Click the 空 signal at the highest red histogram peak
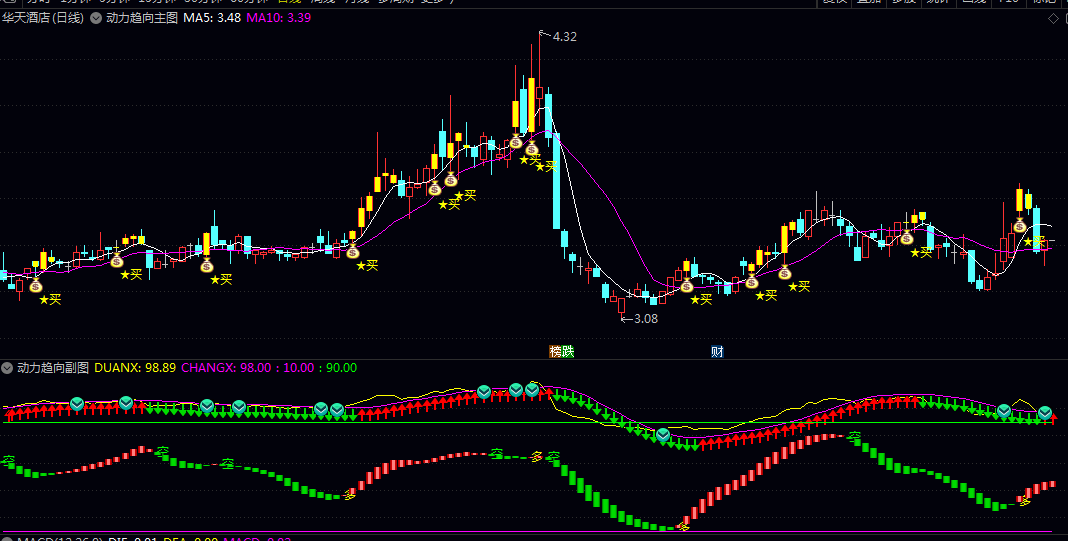Image resolution: width=1068 pixels, height=541 pixels. tap(854, 437)
